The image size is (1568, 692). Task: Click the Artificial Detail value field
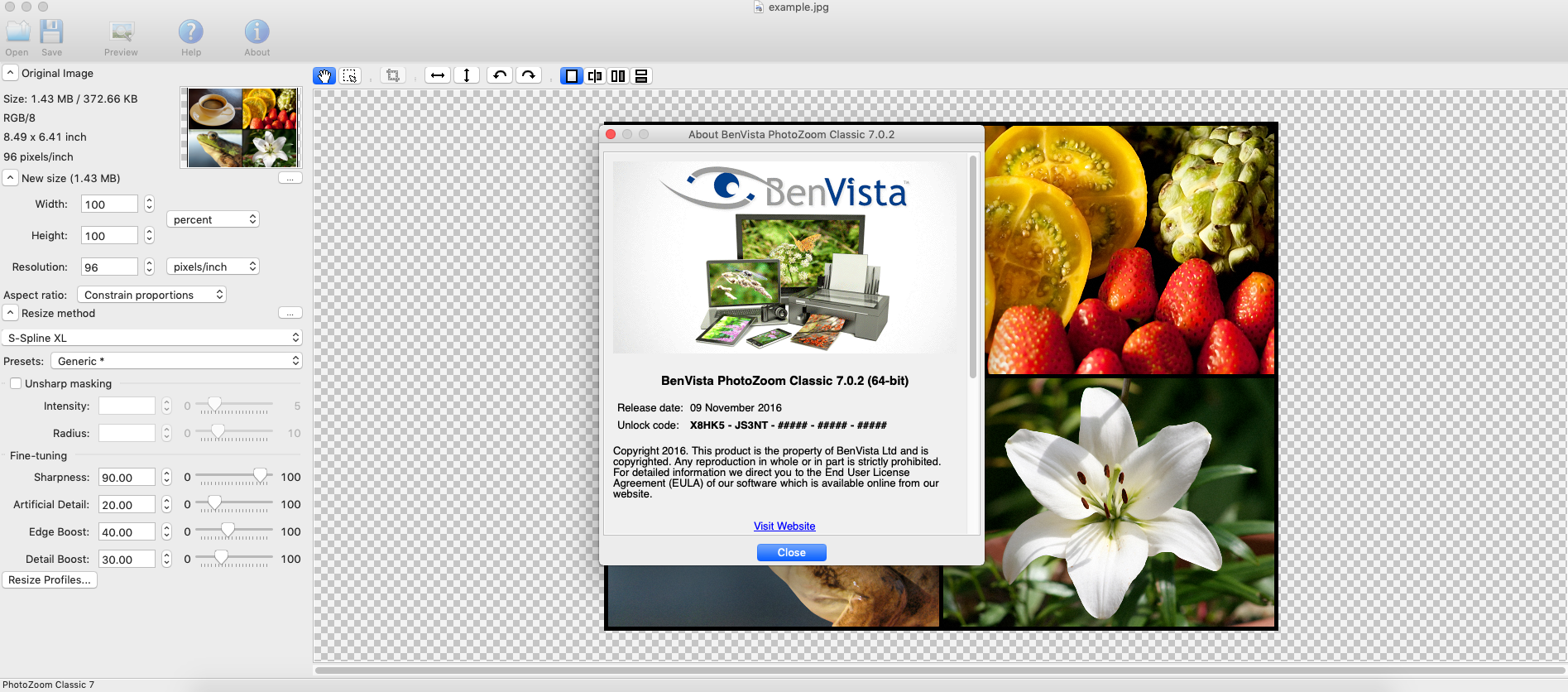point(127,504)
